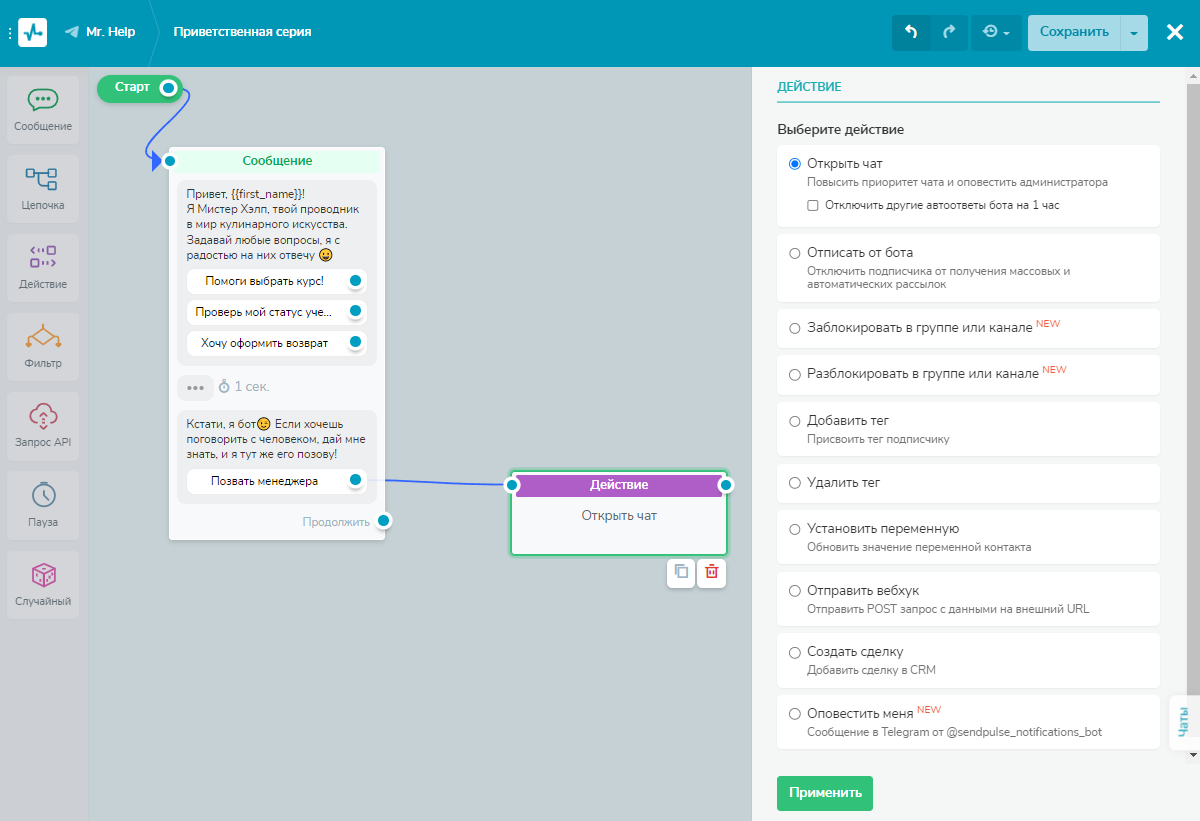Screen dimensions: 1200x821
Task: Click the Помоги выбрать курс! button
Action: (265, 281)
